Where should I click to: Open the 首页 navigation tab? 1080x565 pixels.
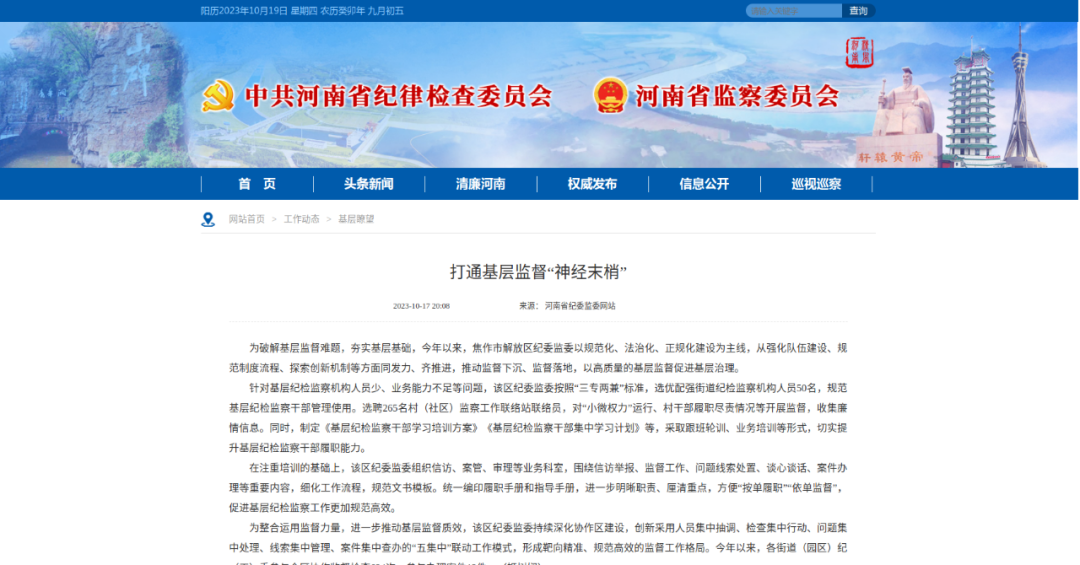(x=257, y=184)
